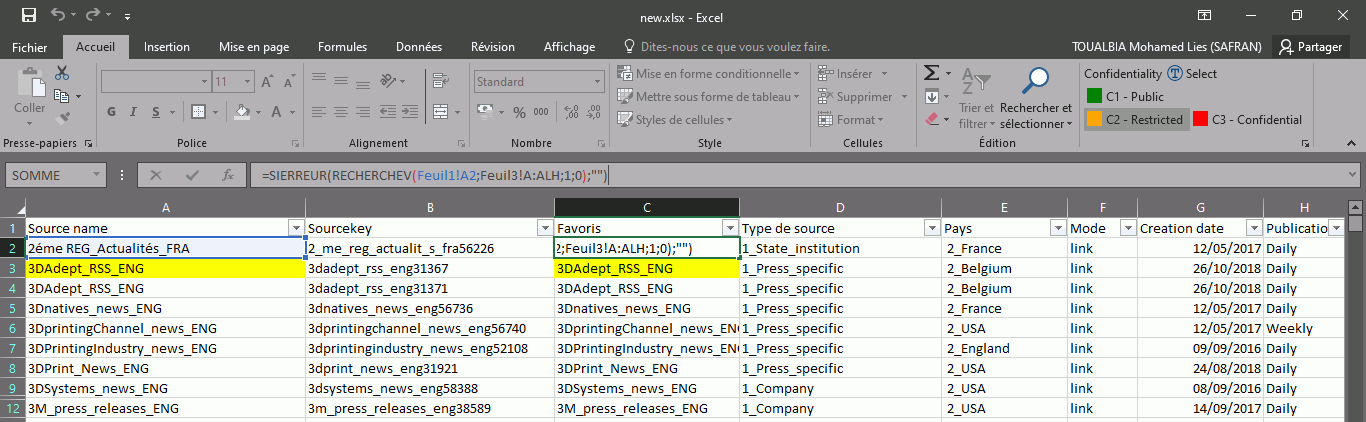Click the yellow highlighted cell 3DAdept_RSS_ENG in column A
1366x422 pixels.
pos(165,268)
